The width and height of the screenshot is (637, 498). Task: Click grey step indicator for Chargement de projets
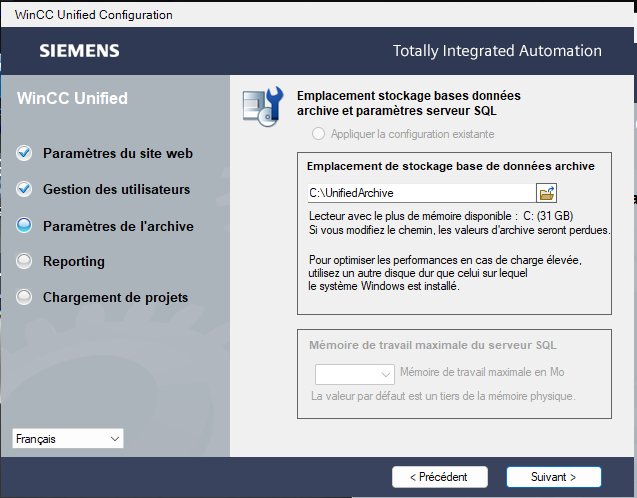pos(24,297)
